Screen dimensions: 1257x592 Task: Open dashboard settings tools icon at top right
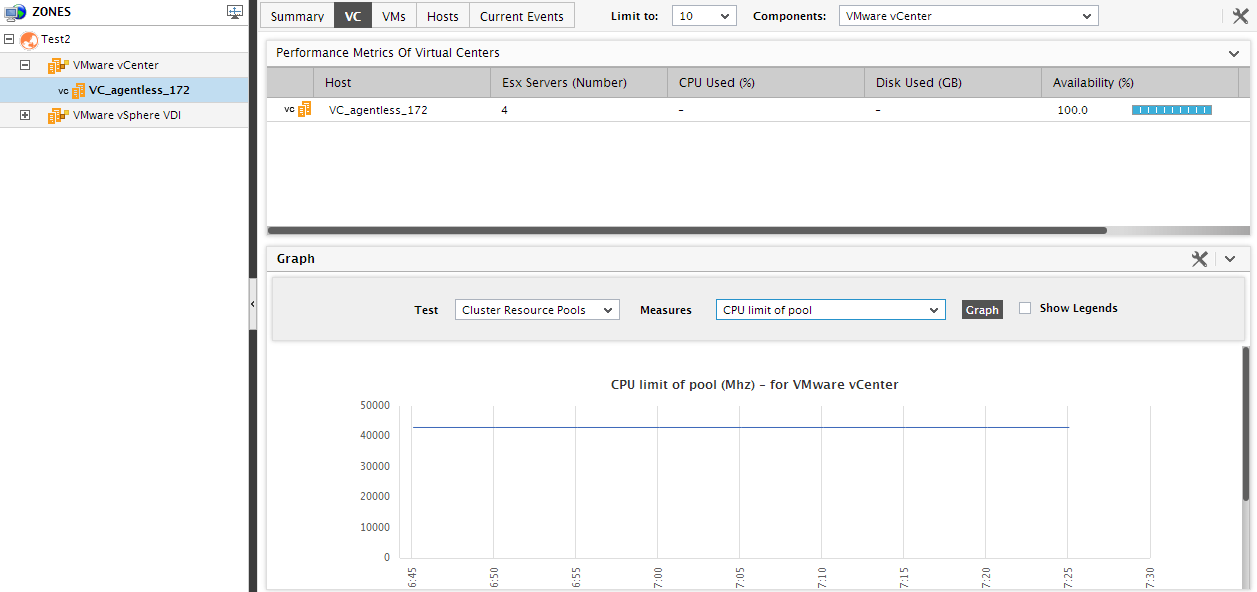pyautogui.click(x=1241, y=16)
